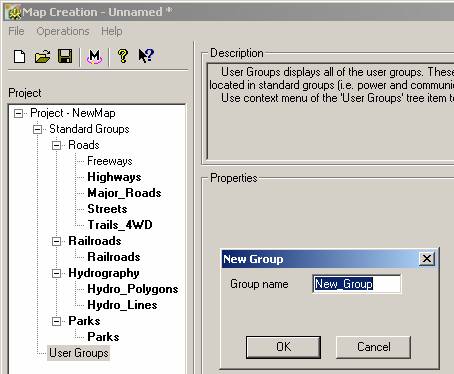Select the Roads group label
The height and width of the screenshot is (374, 454).
(84, 145)
